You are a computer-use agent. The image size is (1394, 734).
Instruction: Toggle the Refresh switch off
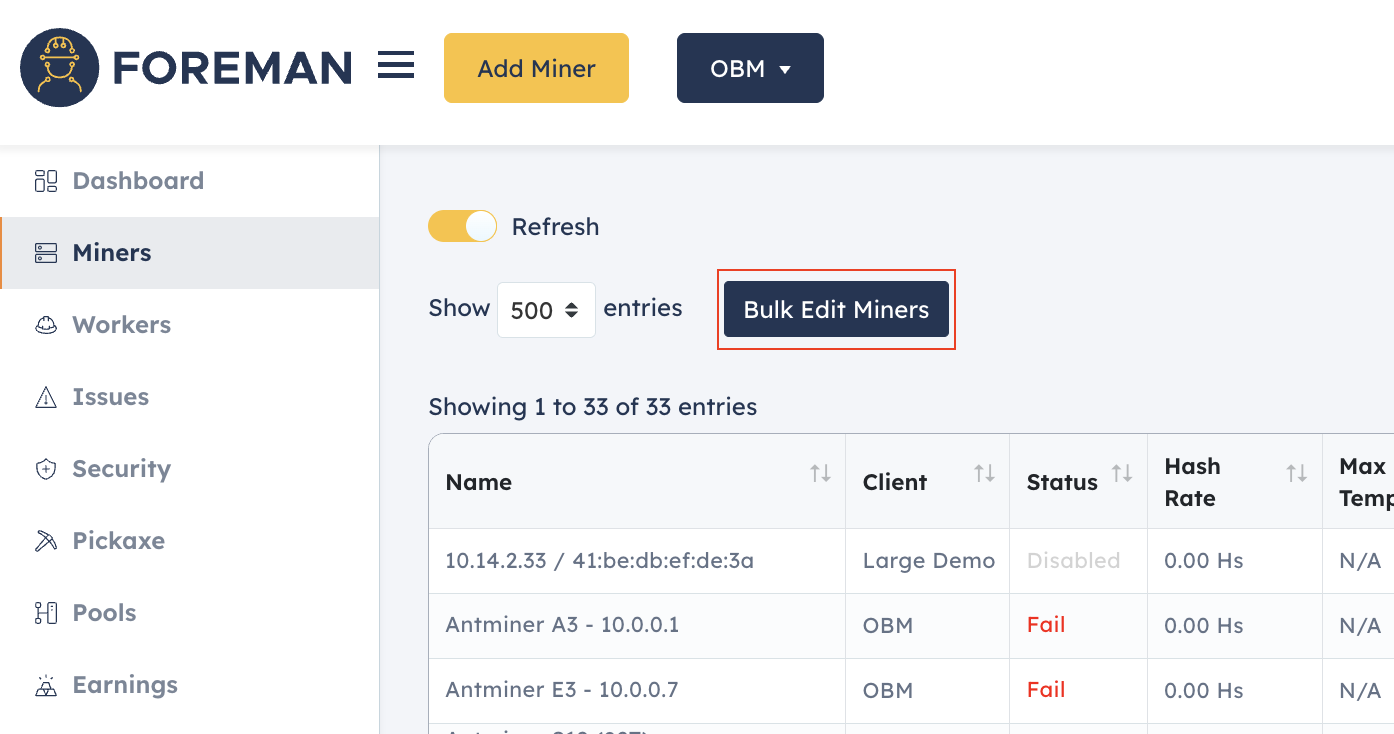(462, 227)
